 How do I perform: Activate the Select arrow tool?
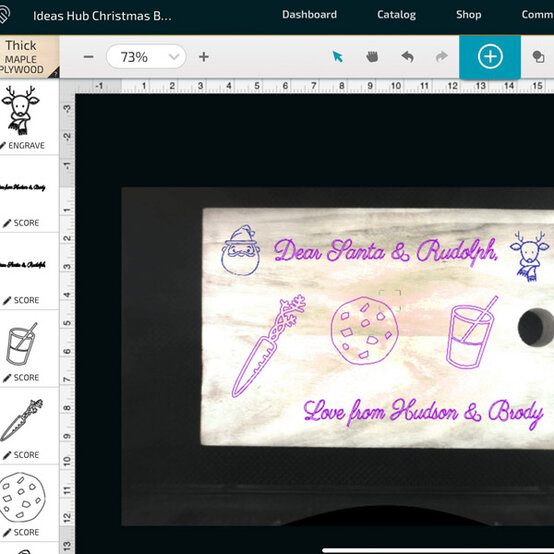click(337, 57)
